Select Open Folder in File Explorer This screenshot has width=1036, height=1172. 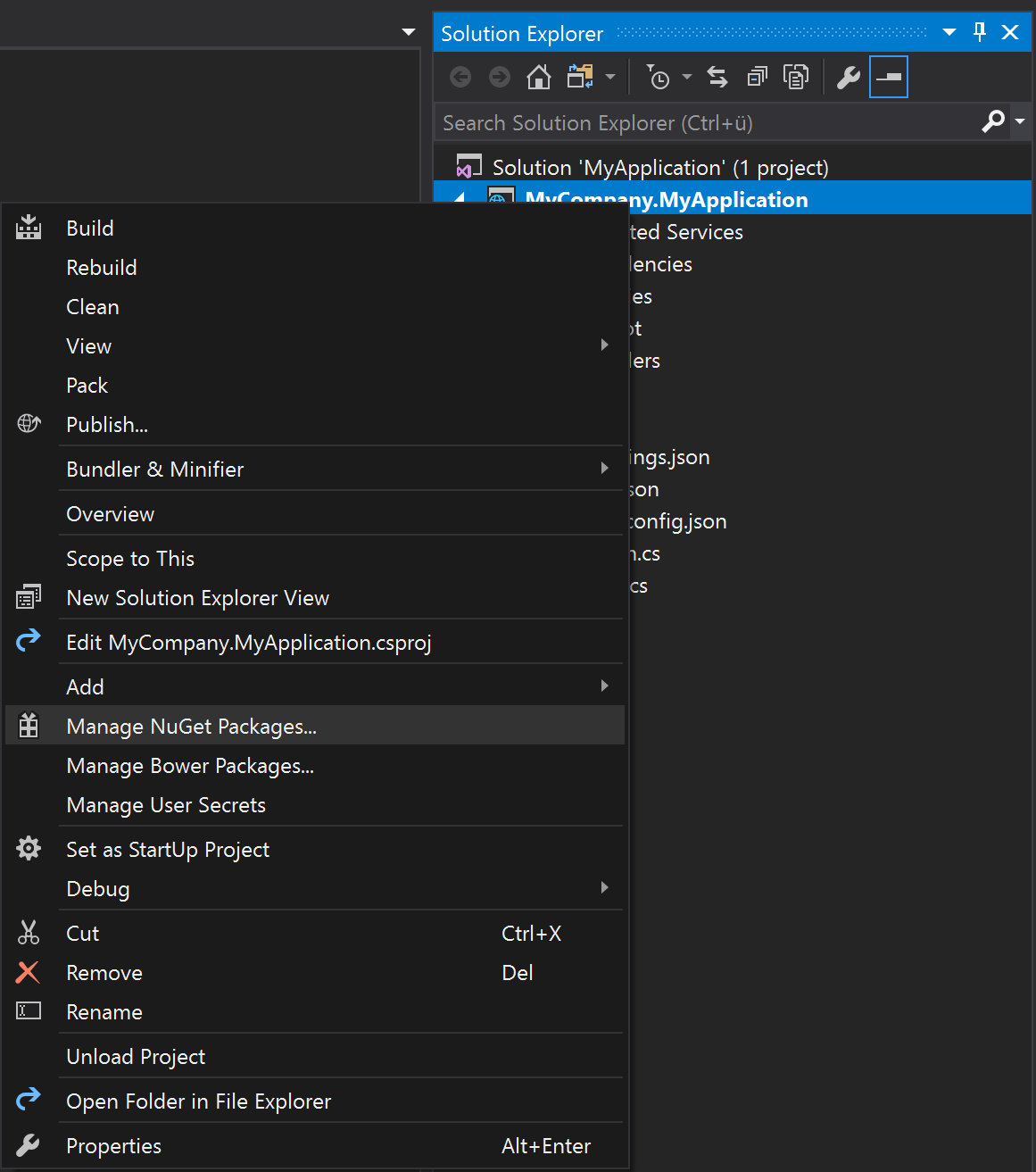199,1101
